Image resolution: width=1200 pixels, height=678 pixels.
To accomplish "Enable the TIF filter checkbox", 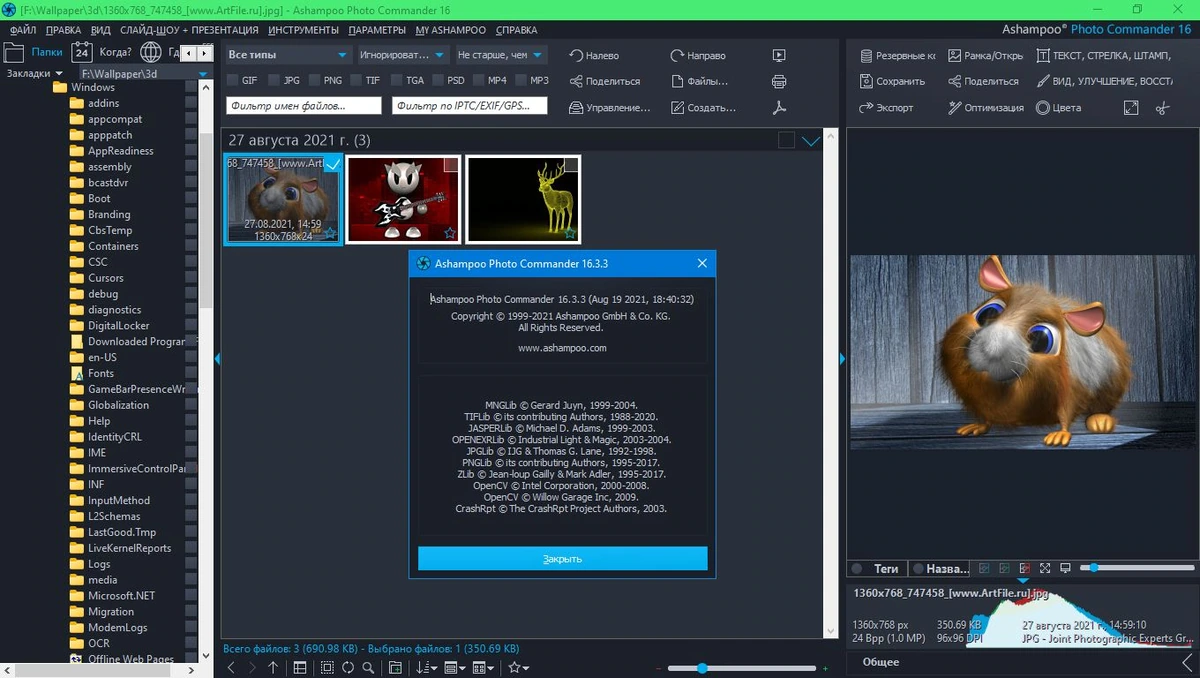I will (356, 80).
